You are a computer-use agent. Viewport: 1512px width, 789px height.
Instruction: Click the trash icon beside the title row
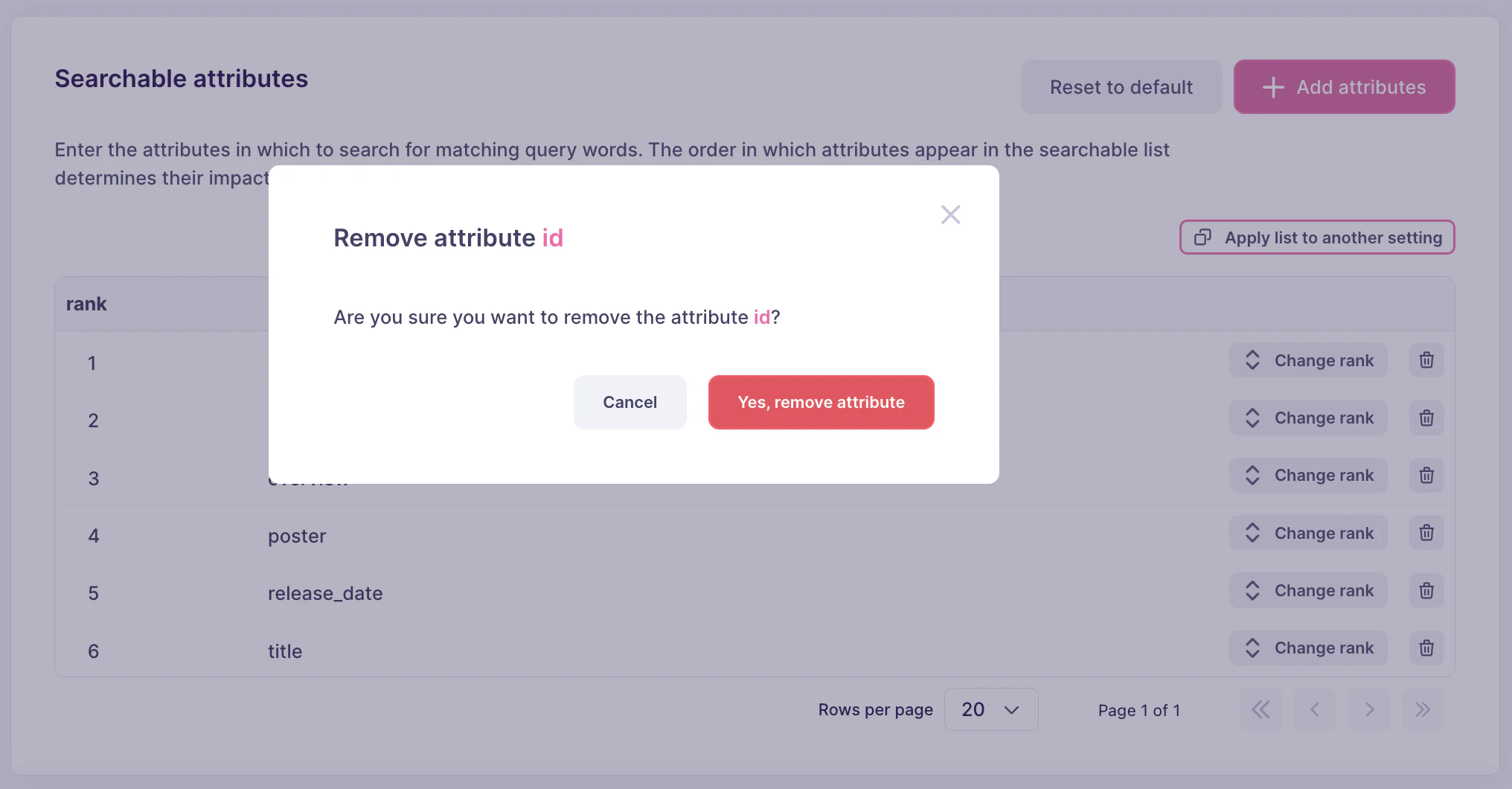pyautogui.click(x=1426, y=648)
